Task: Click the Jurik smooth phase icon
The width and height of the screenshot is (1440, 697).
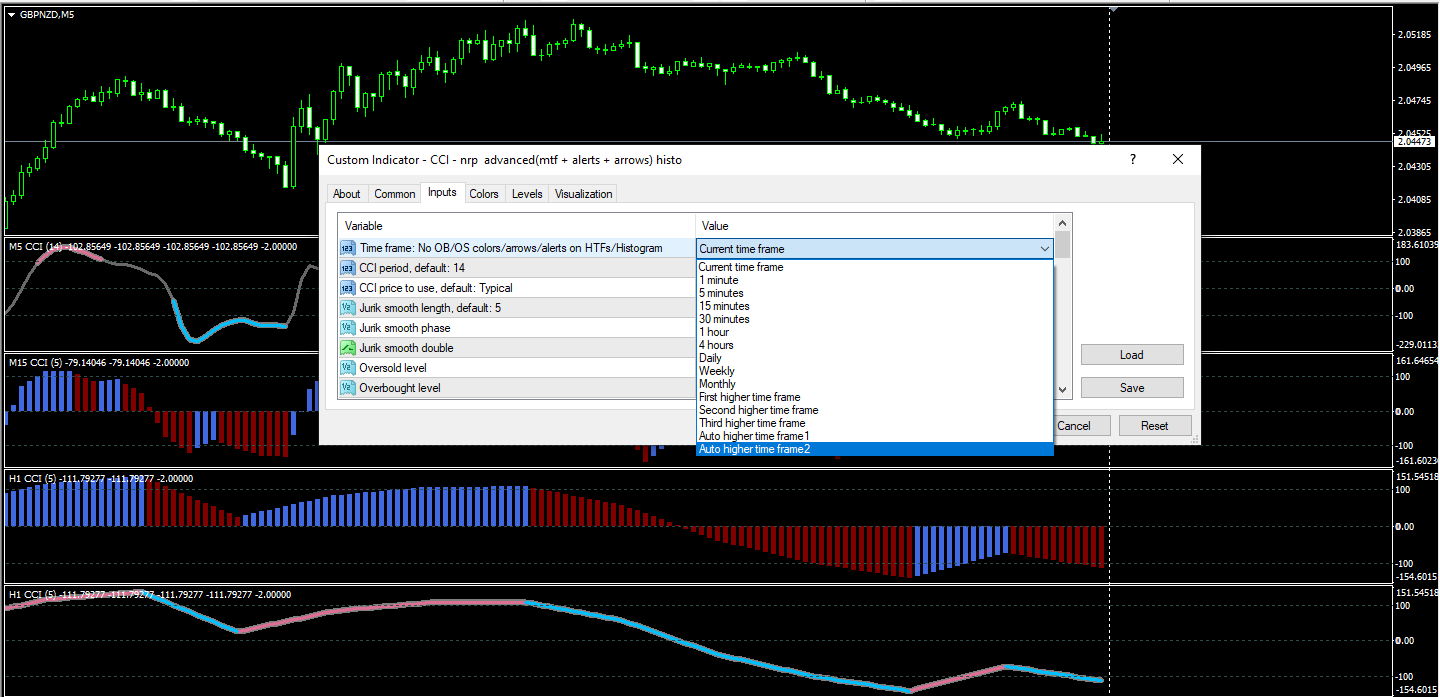Action: click(348, 328)
